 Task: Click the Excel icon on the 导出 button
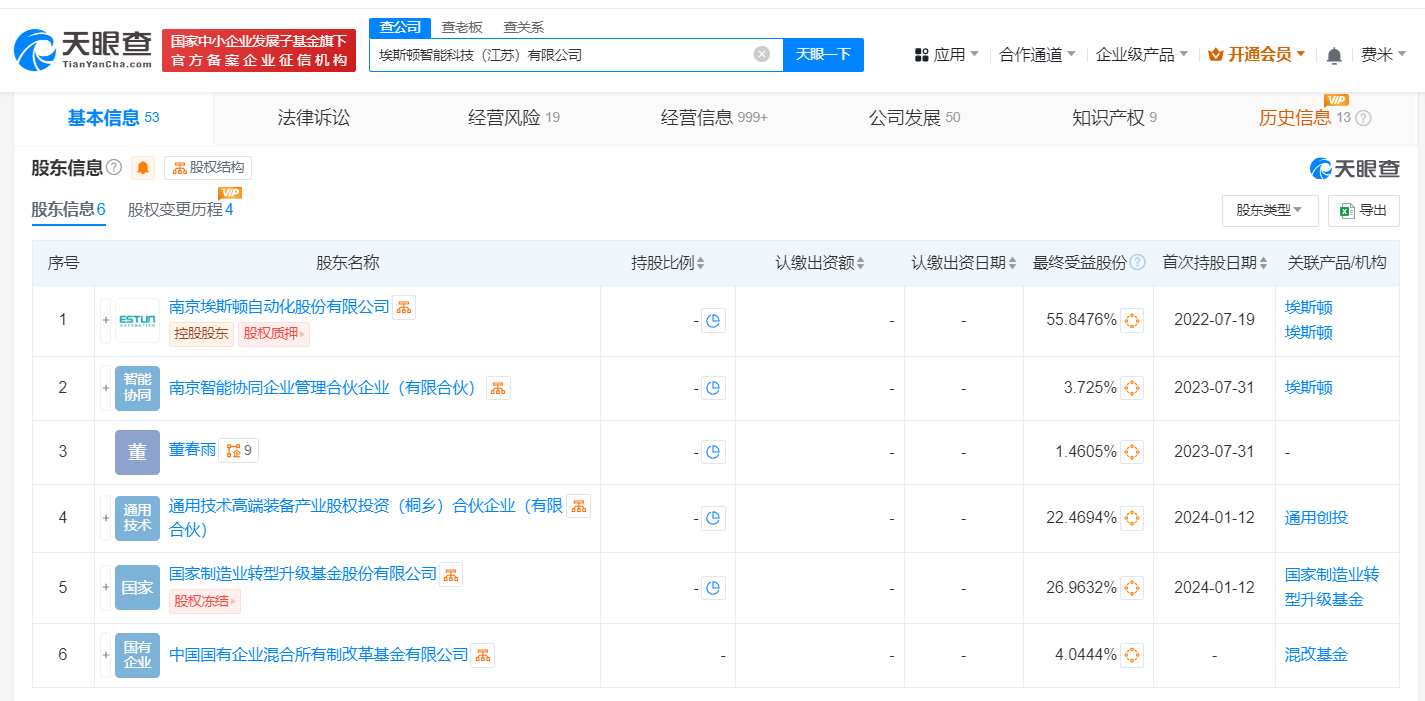tap(1345, 210)
